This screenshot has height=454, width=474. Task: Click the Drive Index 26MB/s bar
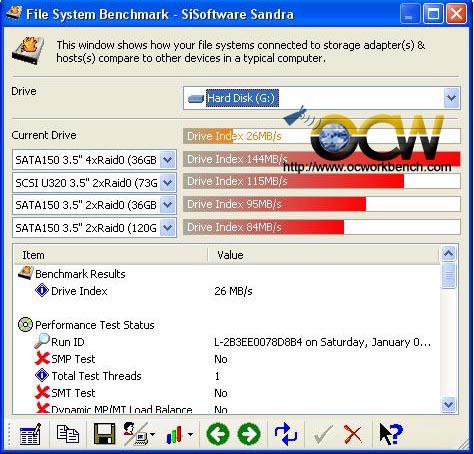322,136
